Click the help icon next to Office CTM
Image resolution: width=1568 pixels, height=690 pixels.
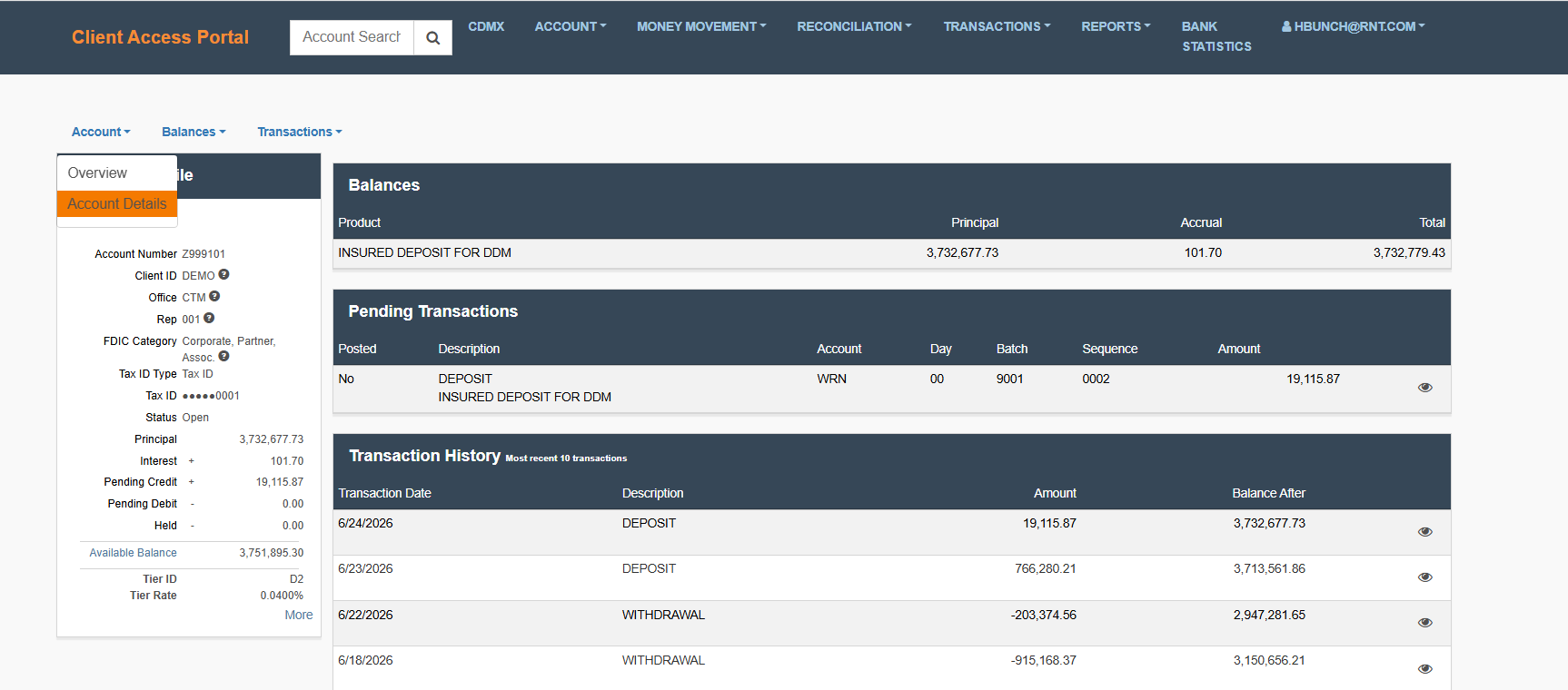[214, 296]
